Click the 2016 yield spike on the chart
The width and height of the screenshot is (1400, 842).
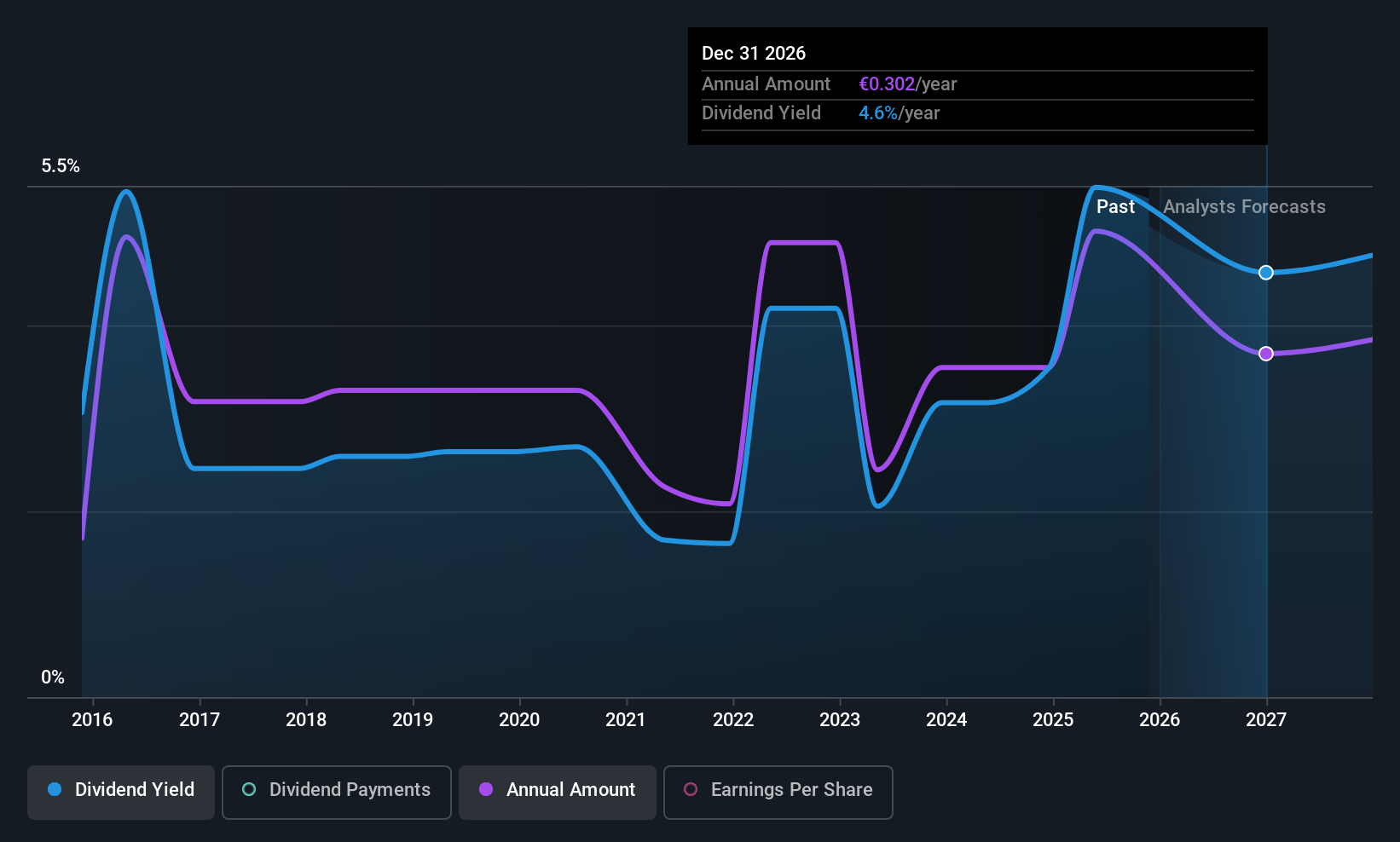click(x=125, y=193)
